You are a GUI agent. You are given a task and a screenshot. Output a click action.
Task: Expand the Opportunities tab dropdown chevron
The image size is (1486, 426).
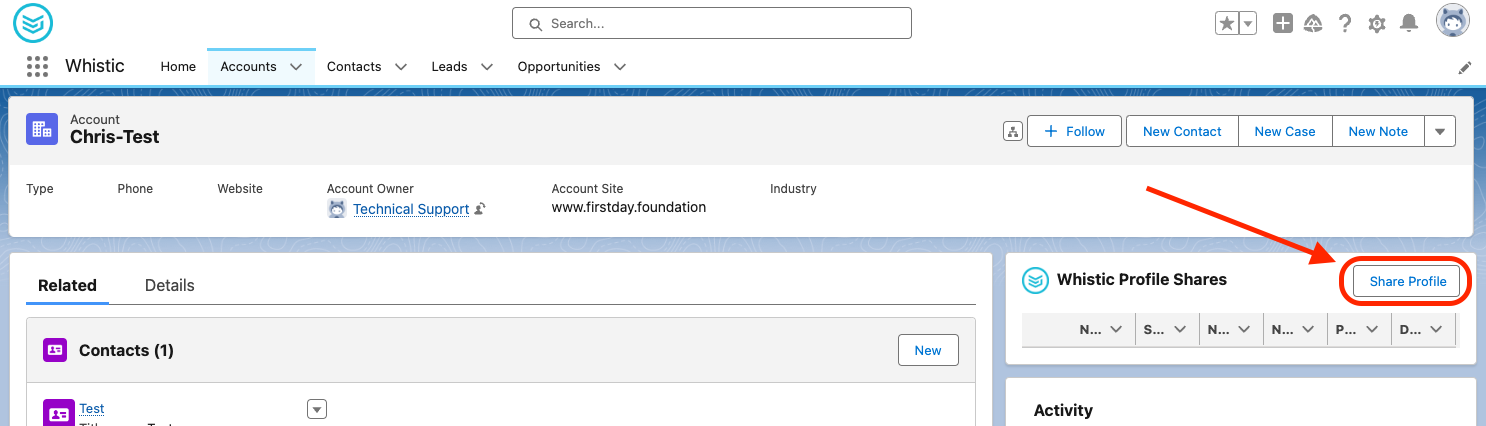[x=620, y=67]
